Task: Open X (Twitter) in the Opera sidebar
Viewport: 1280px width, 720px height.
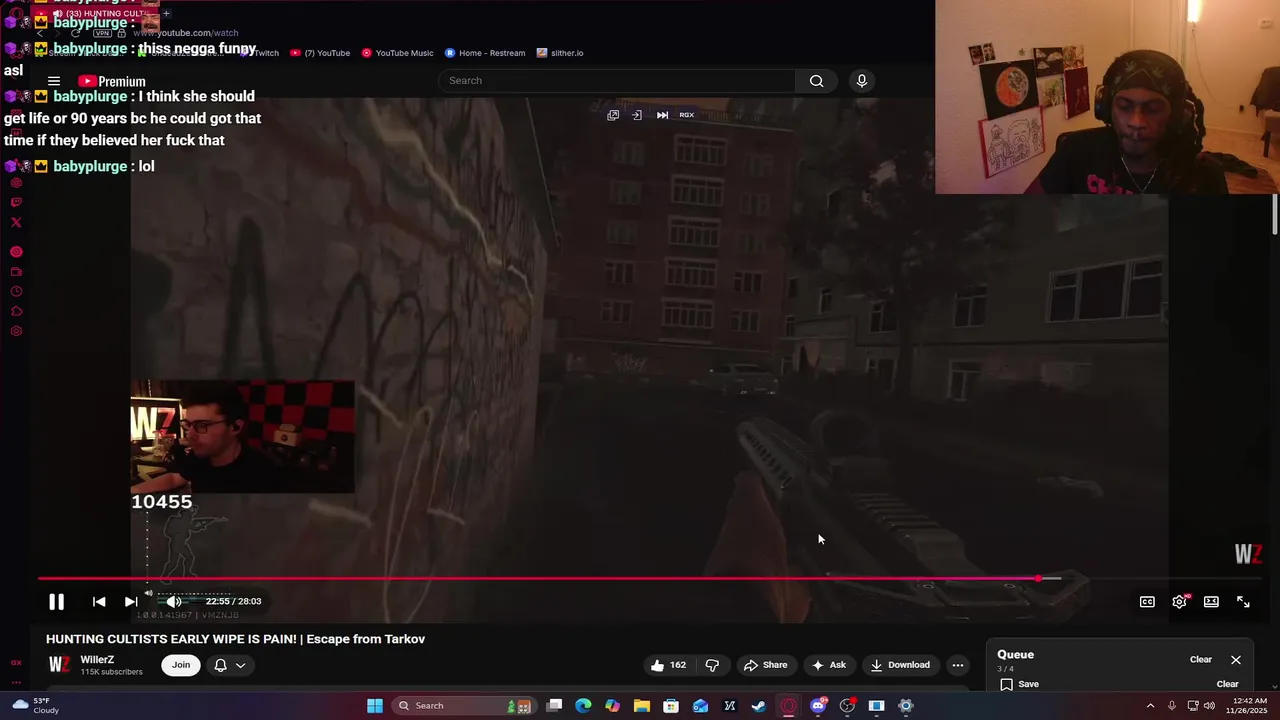Action: click(16, 222)
